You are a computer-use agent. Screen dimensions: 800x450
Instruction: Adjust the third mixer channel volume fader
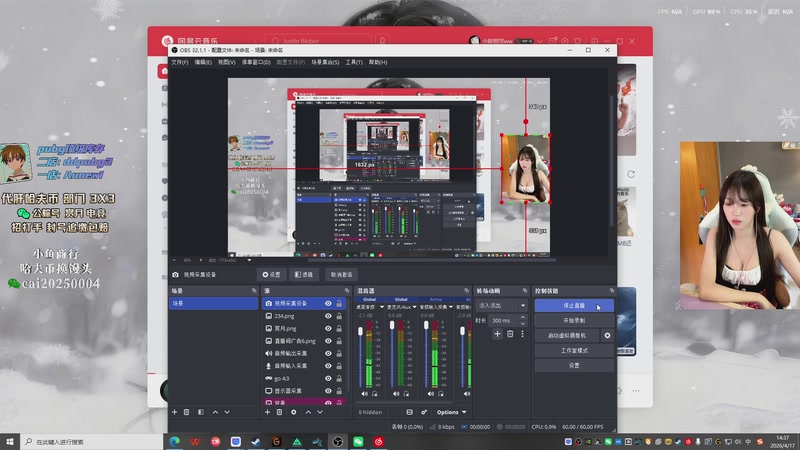(x=426, y=325)
